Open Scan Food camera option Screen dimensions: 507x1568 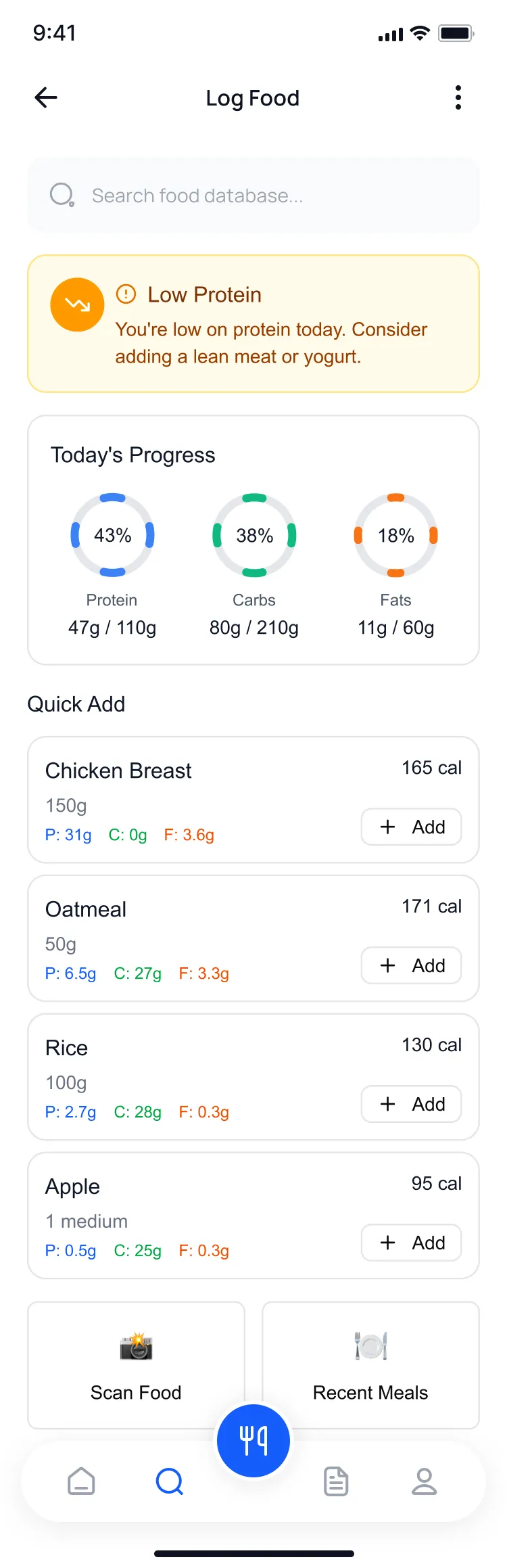click(136, 1365)
